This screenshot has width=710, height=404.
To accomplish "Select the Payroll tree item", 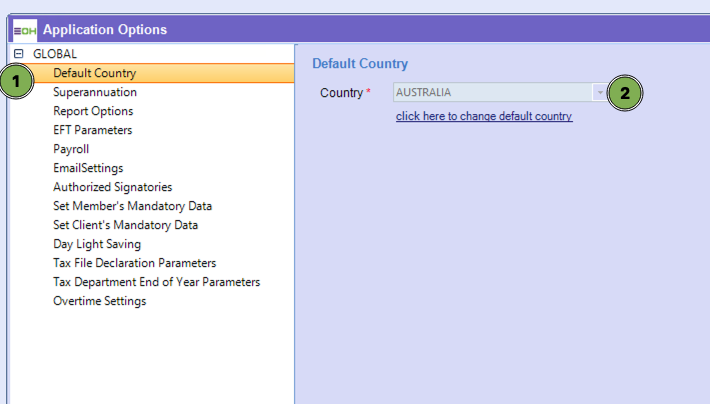I will coord(71,149).
